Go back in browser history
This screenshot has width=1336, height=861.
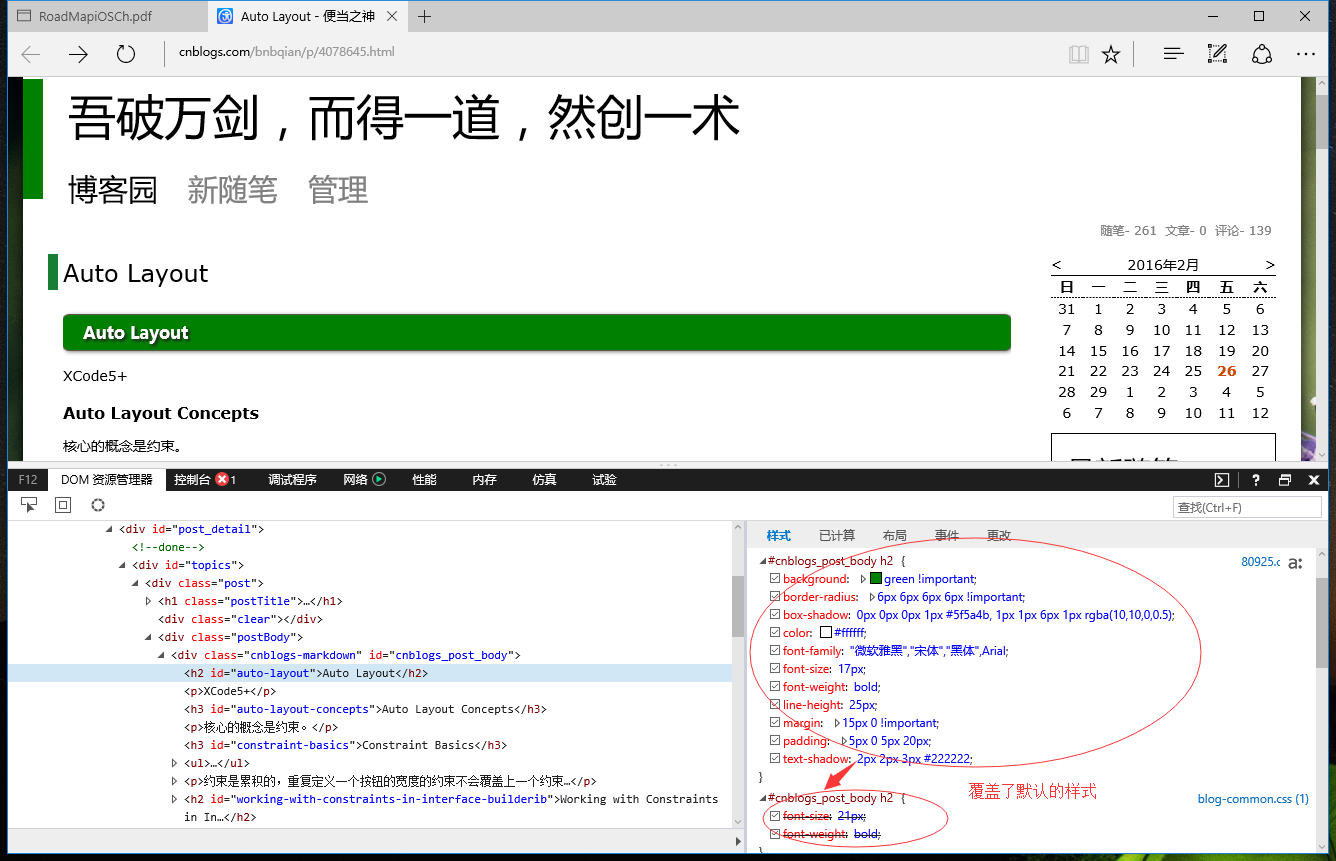(31, 54)
